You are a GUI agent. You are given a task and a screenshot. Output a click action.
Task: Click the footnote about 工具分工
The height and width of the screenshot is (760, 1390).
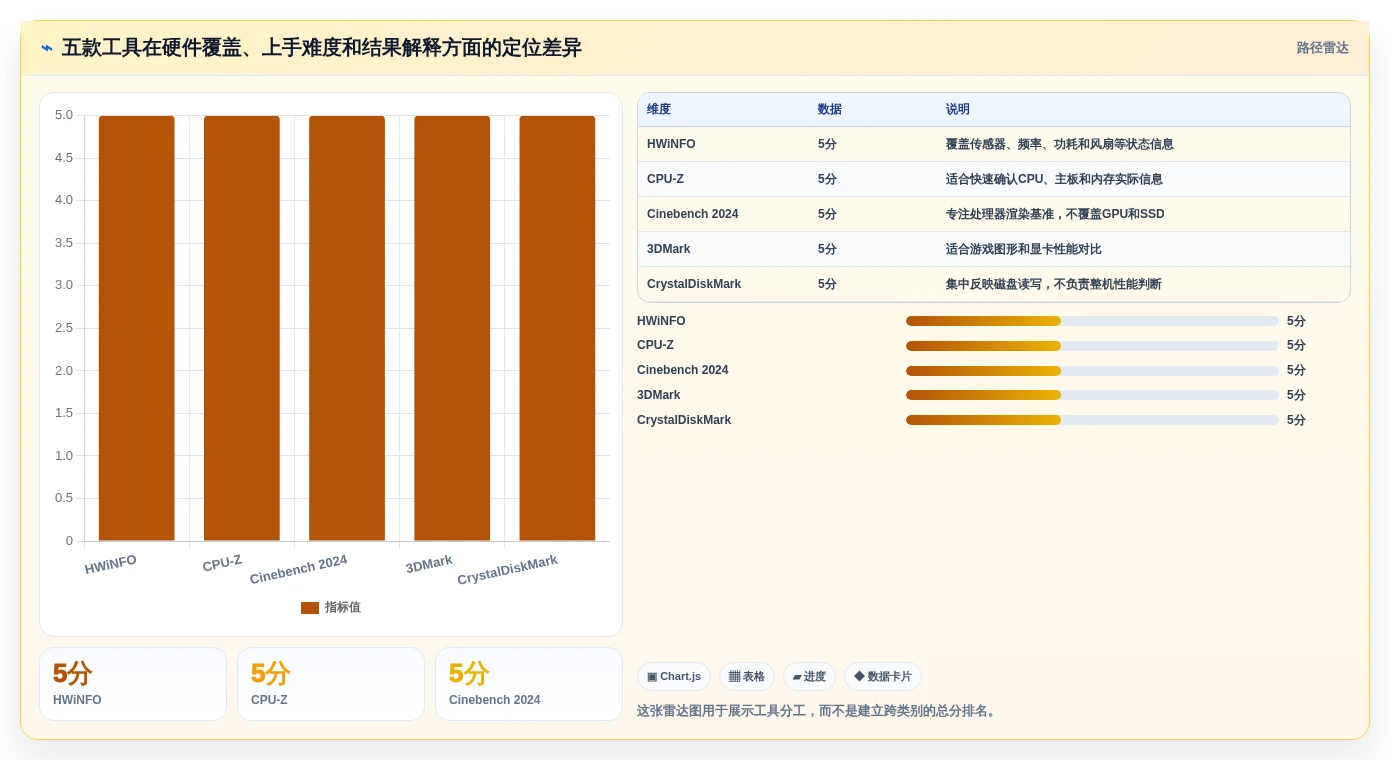(x=818, y=711)
